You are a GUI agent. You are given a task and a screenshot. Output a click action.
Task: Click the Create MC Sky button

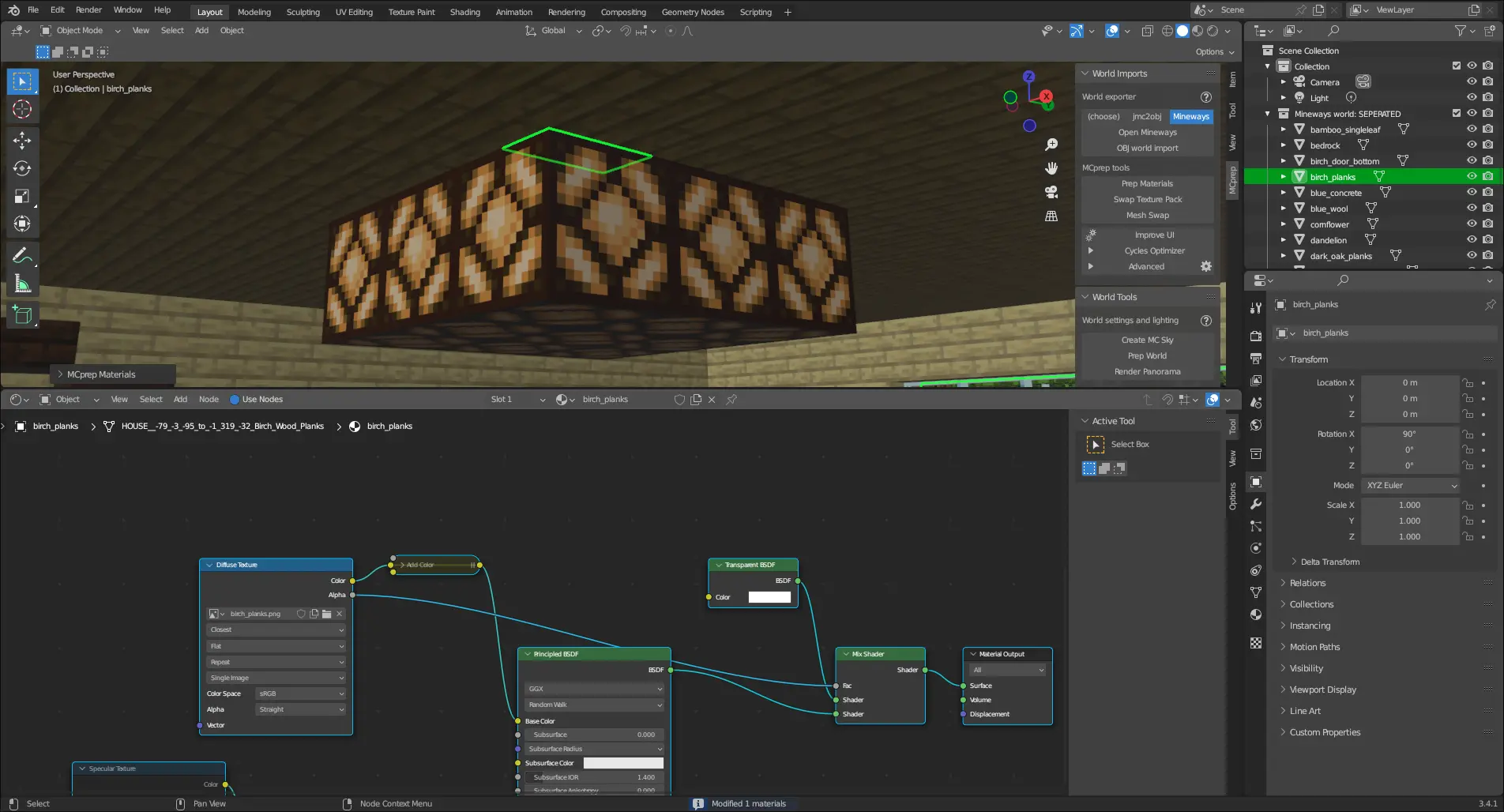pyautogui.click(x=1147, y=340)
